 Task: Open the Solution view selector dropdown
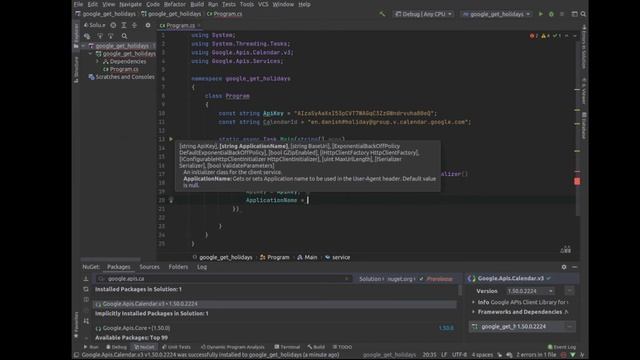[95, 25]
